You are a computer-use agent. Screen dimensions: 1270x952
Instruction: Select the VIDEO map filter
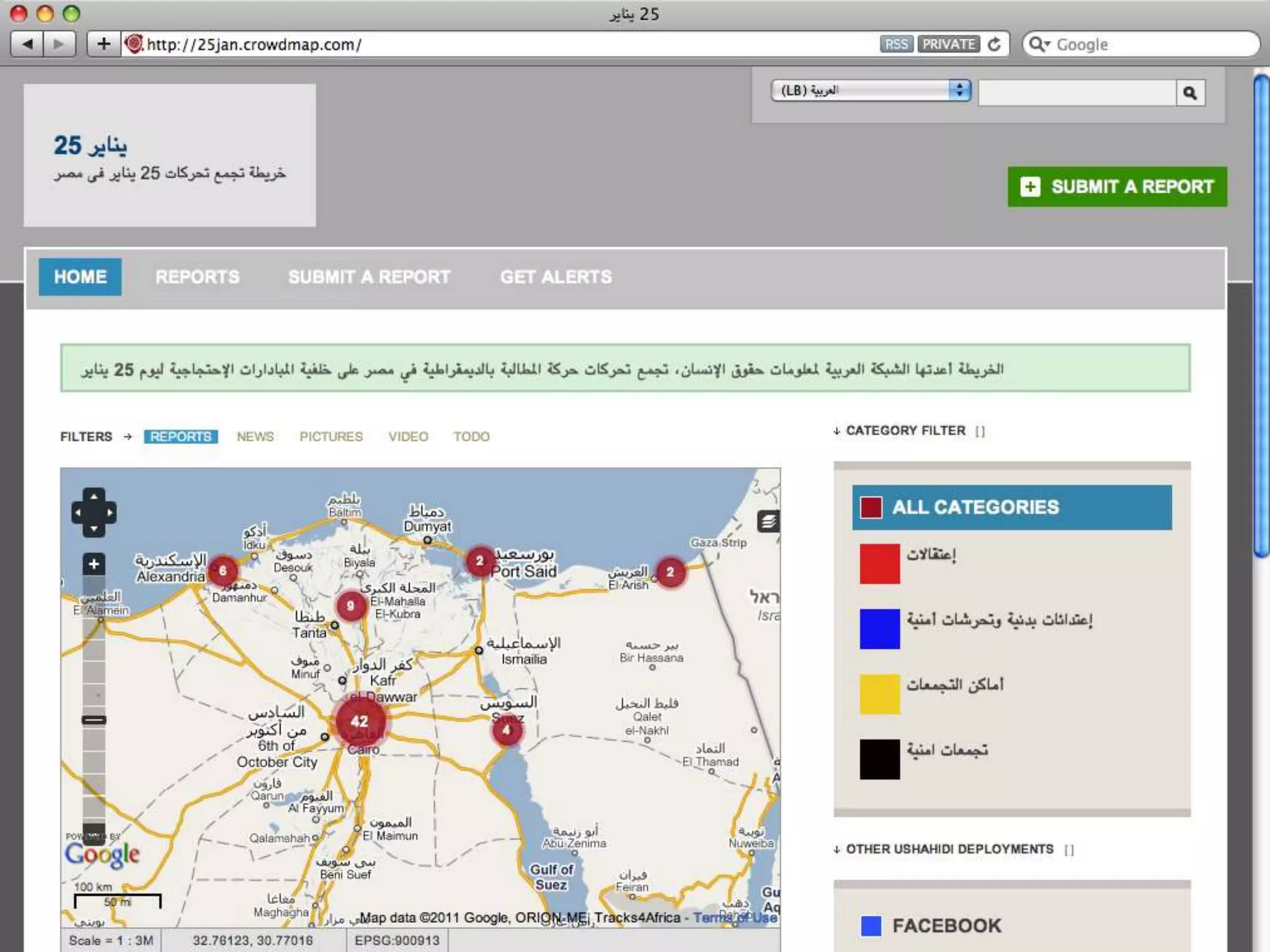408,436
